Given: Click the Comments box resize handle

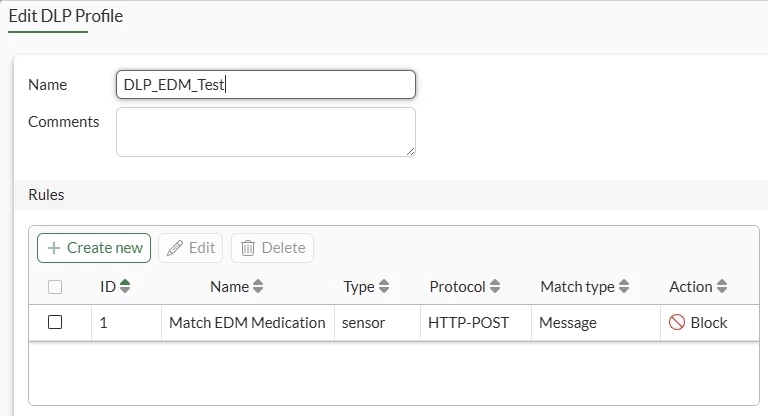Looking at the screenshot, I should pyautogui.click(x=410, y=151).
